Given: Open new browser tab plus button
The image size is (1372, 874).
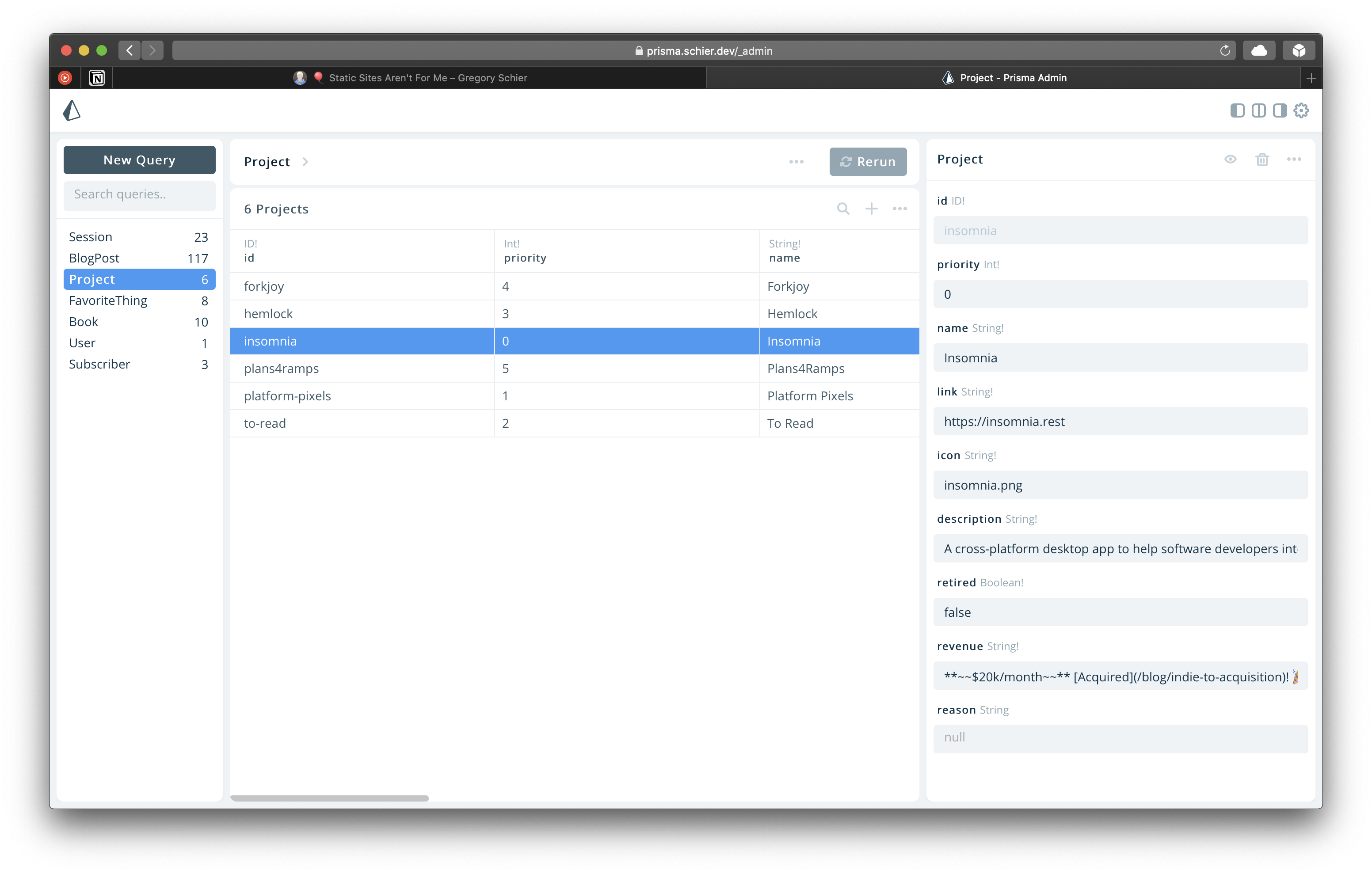Looking at the screenshot, I should coord(1311,77).
